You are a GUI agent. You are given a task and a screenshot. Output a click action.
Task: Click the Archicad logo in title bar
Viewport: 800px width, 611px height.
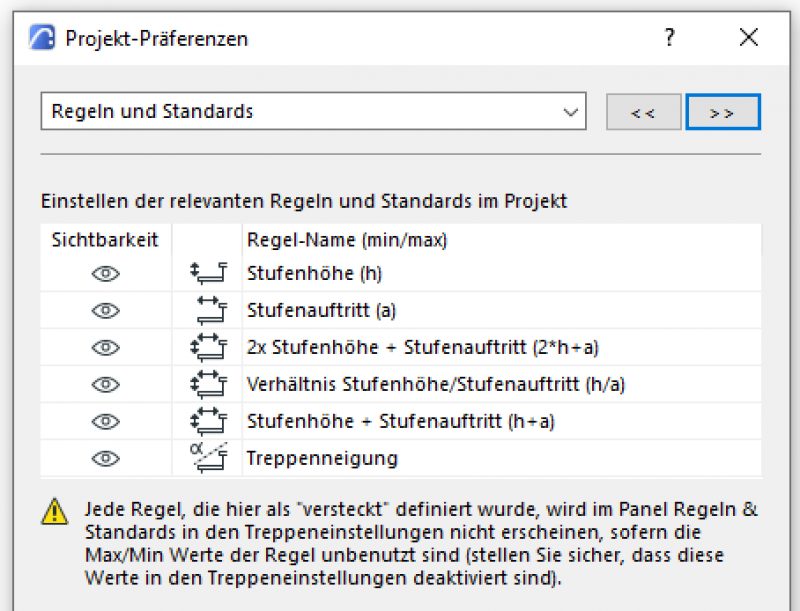(42, 38)
